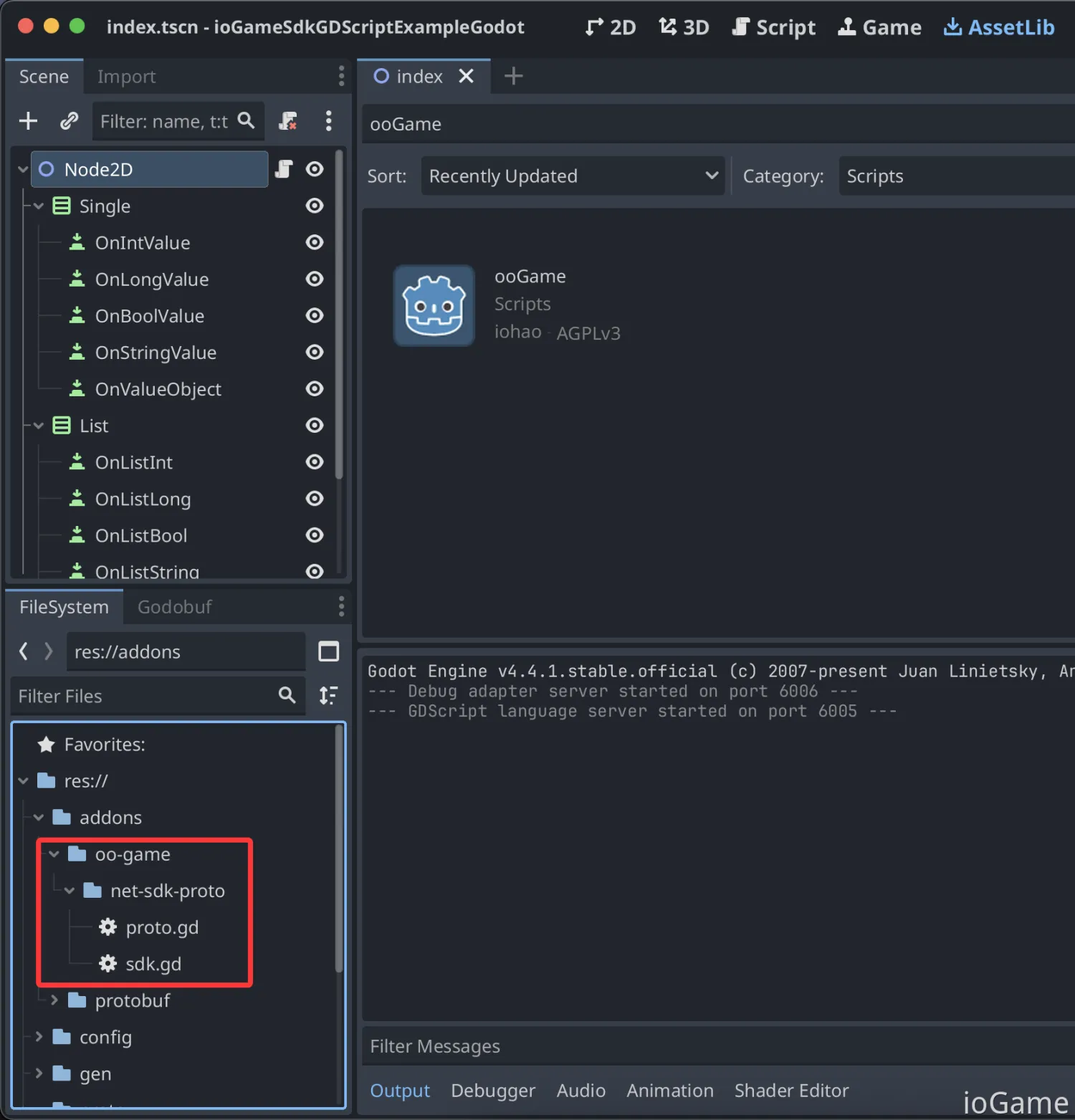Open the Sort dropdown showing Recently Updated
1075x1120 pixels.
click(573, 176)
